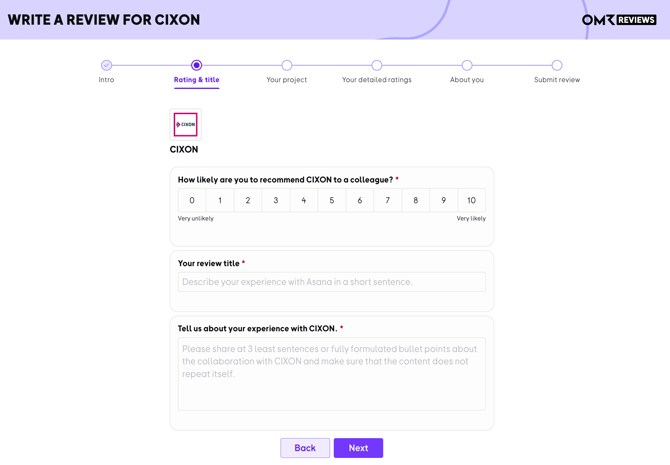Click the Next button
The width and height of the screenshot is (670, 465).
click(x=358, y=448)
